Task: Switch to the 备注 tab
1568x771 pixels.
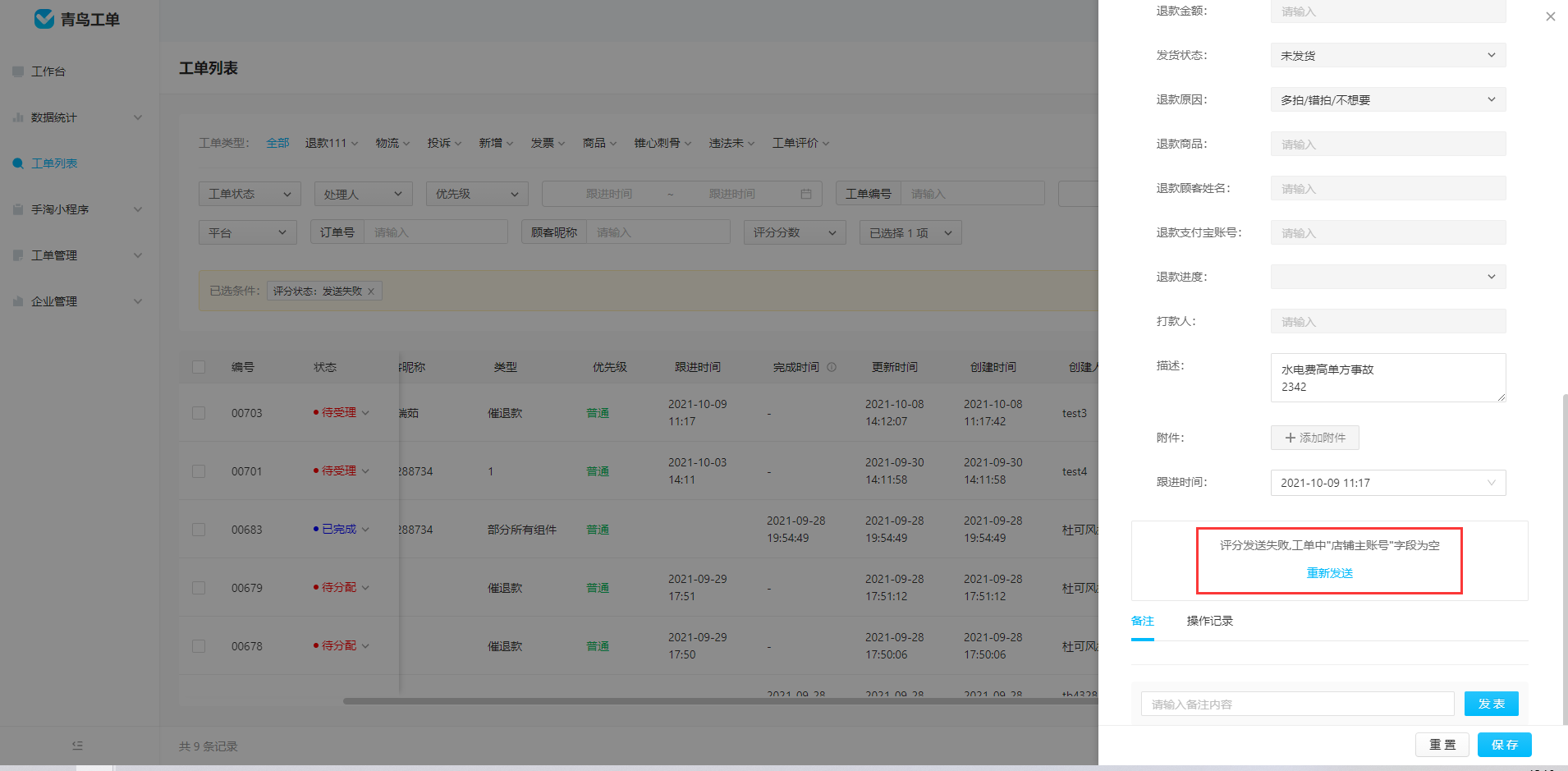Action: pos(1143,622)
